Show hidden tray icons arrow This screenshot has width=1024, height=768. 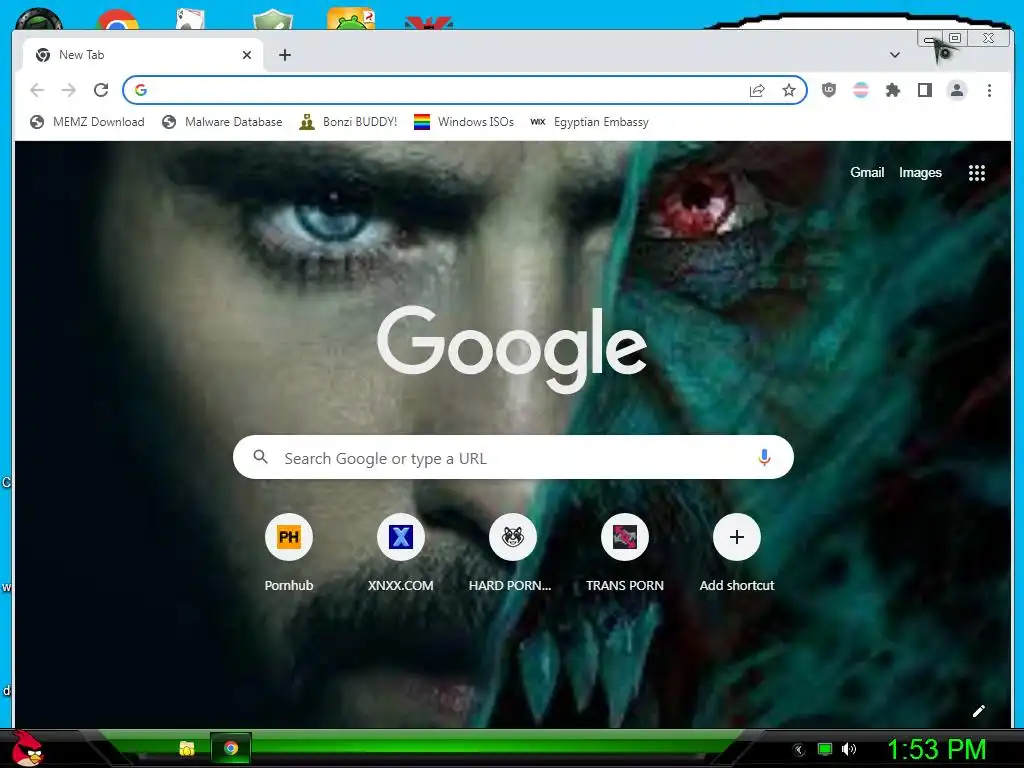click(x=798, y=750)
